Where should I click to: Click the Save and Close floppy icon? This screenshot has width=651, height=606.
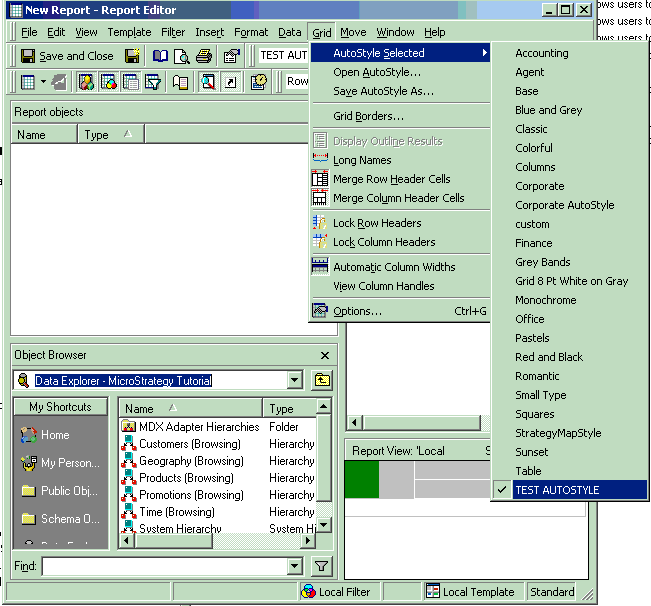(x=28, y=56)
